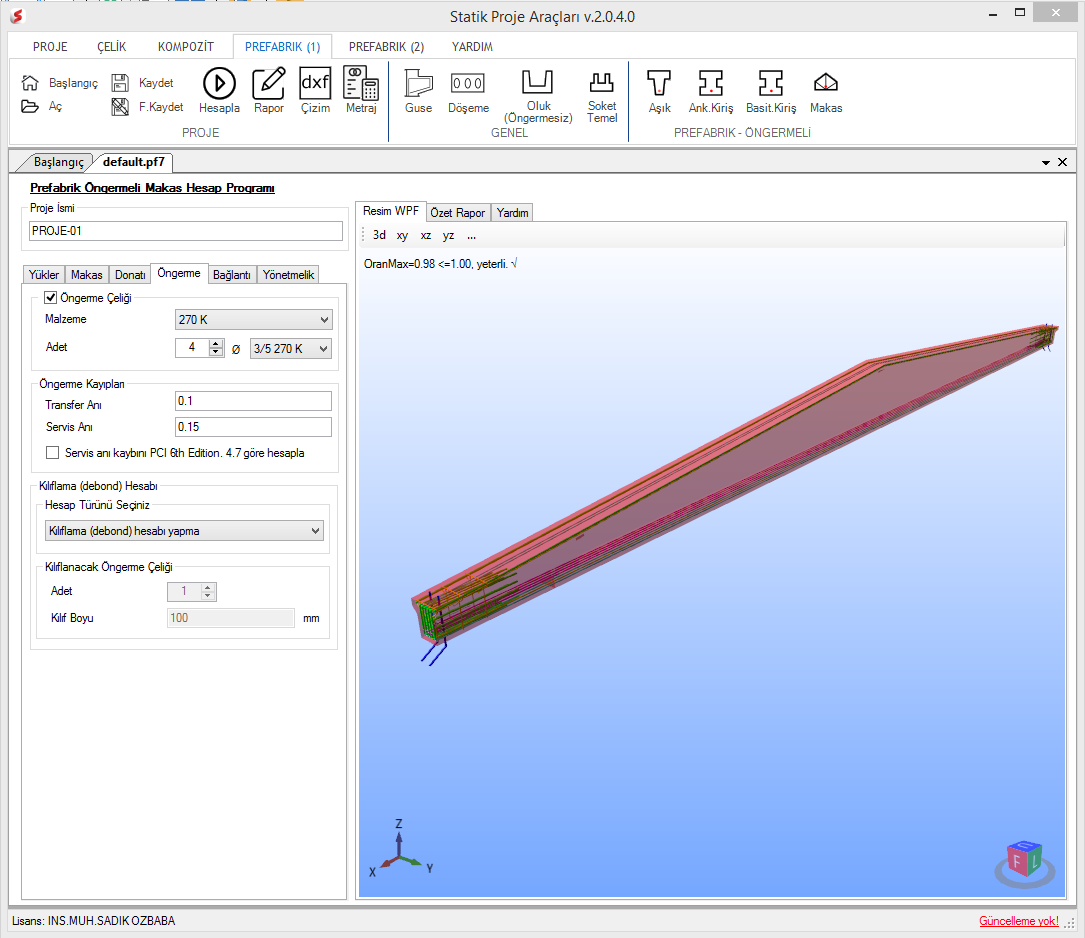Switch to the Makas settings tab
1085x938 pixels.
(86, 275)
